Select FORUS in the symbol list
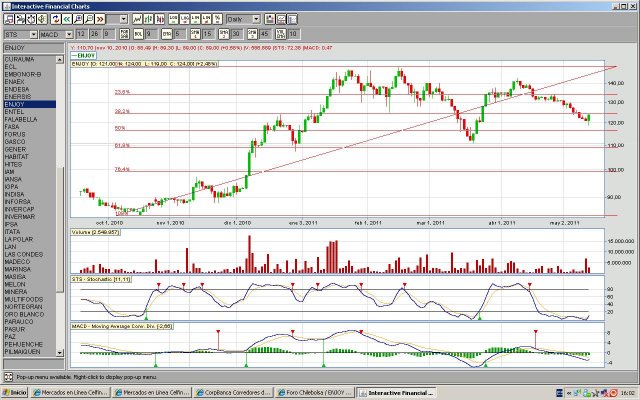 pyautogui.click(x=29, y=134)
